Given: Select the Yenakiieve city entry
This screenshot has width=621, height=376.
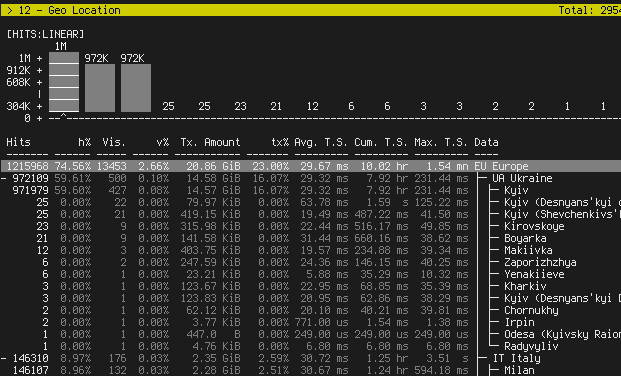Looking at the screenshot, I should pos(534,274).
